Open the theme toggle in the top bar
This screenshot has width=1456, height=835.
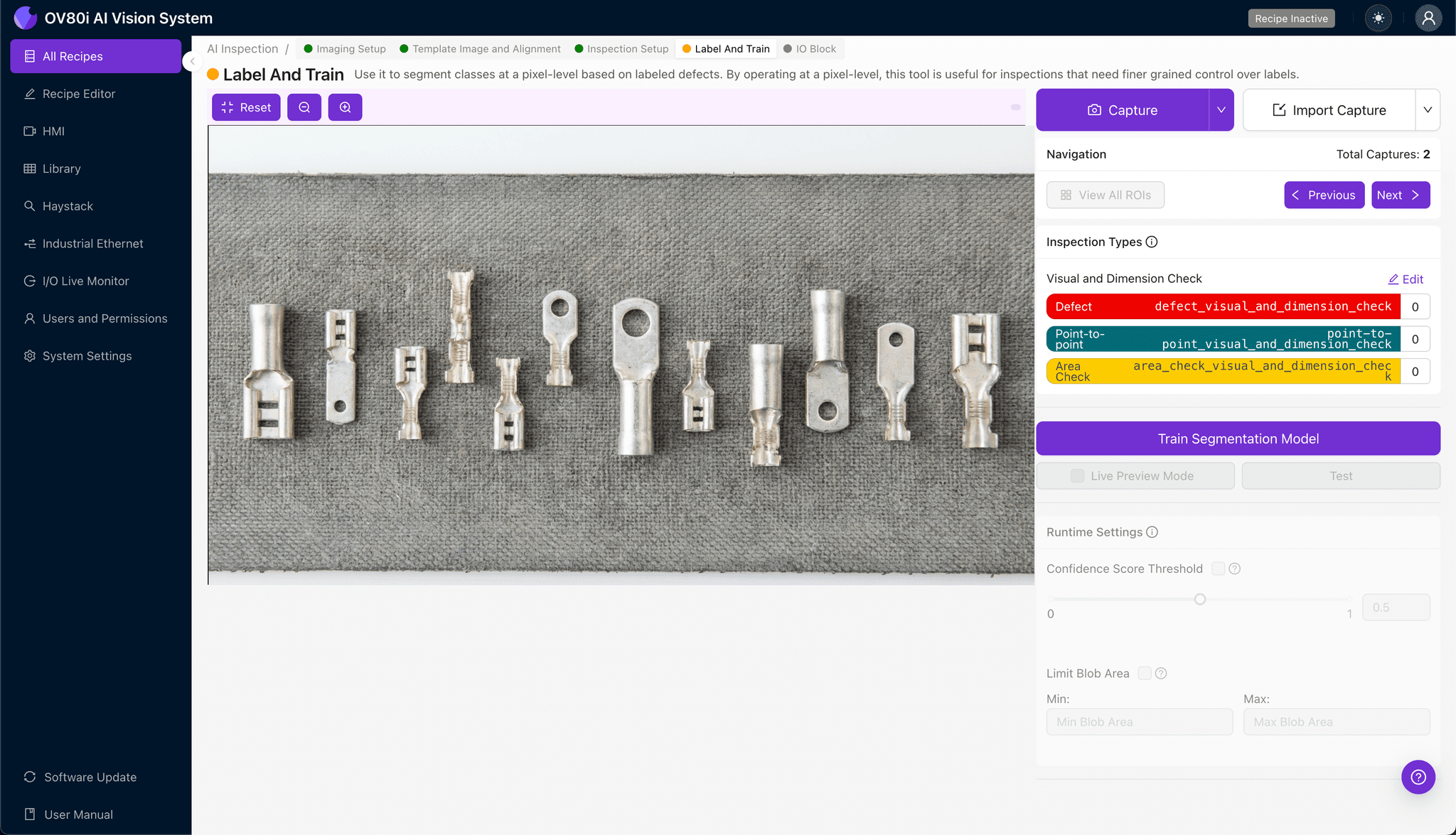1378,18
